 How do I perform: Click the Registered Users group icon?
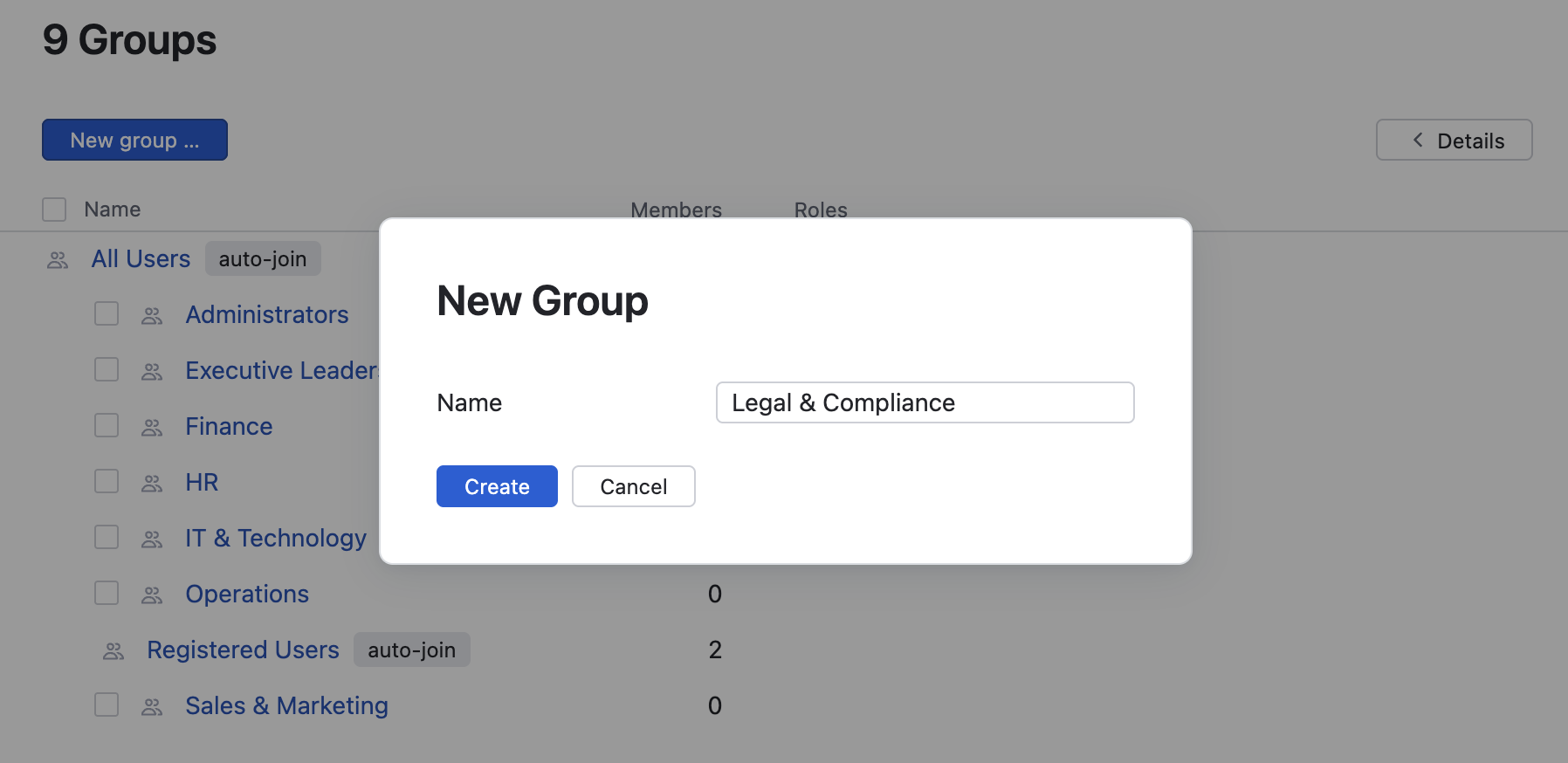[113, 651]
